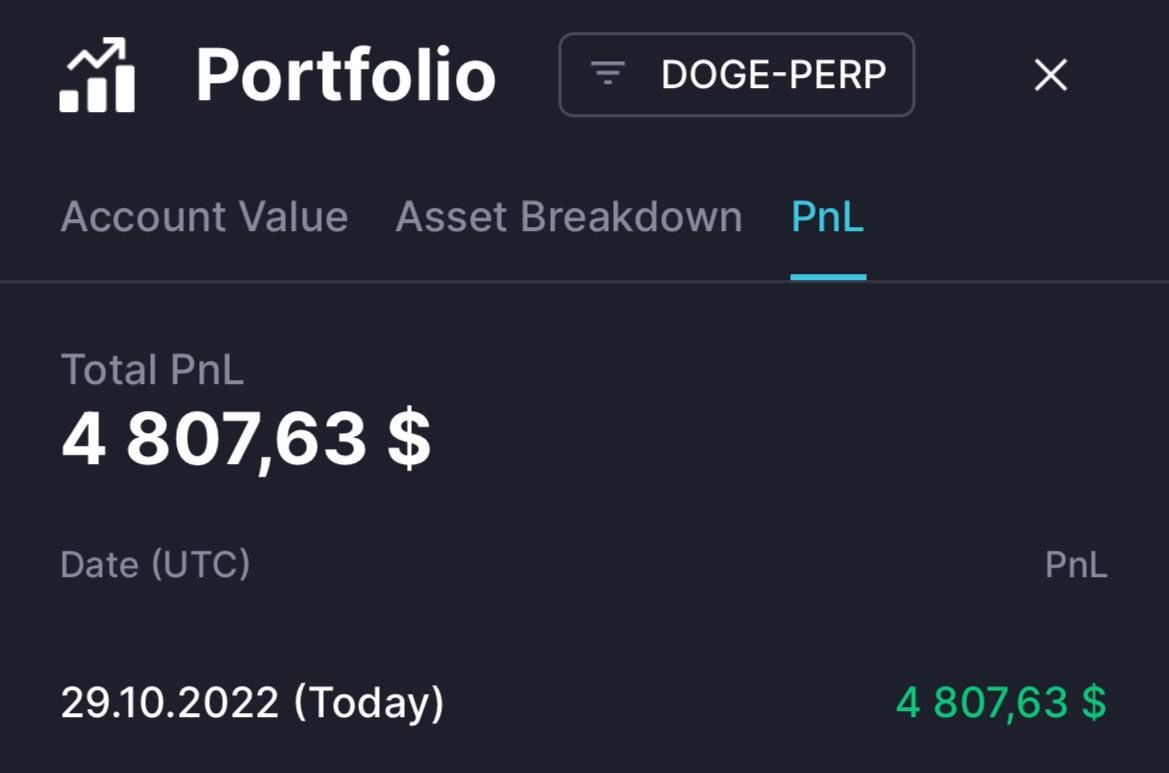Close the Portfolio panel with the X

[x=1050, y=75]
